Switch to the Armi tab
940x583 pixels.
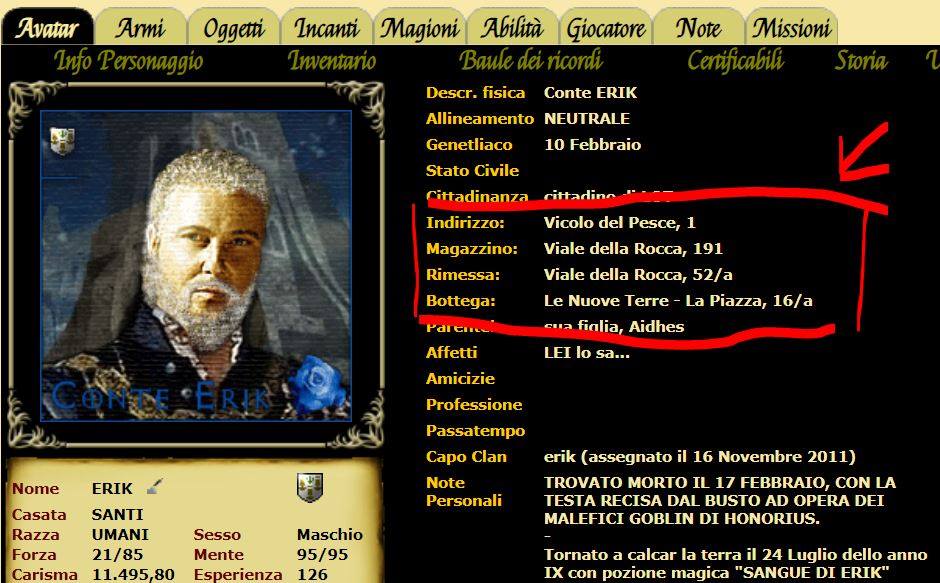140,28
